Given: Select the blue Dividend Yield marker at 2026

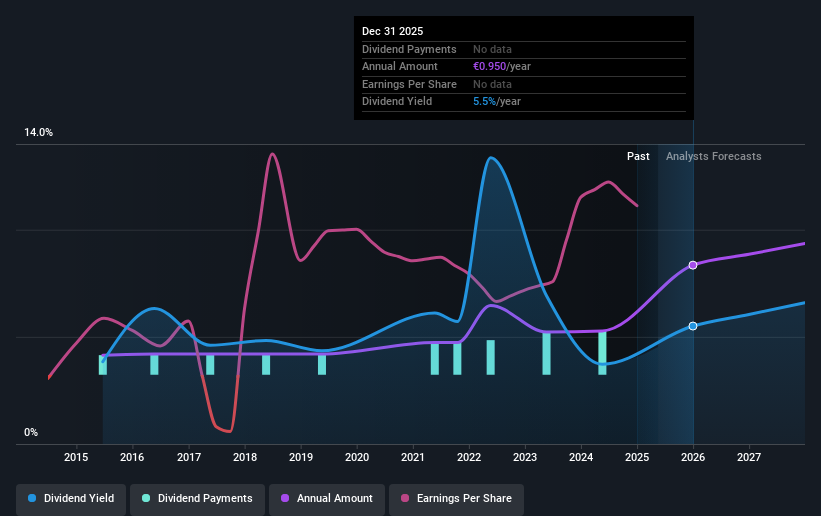Looking at the screenshot, I should tap(693, 326).
